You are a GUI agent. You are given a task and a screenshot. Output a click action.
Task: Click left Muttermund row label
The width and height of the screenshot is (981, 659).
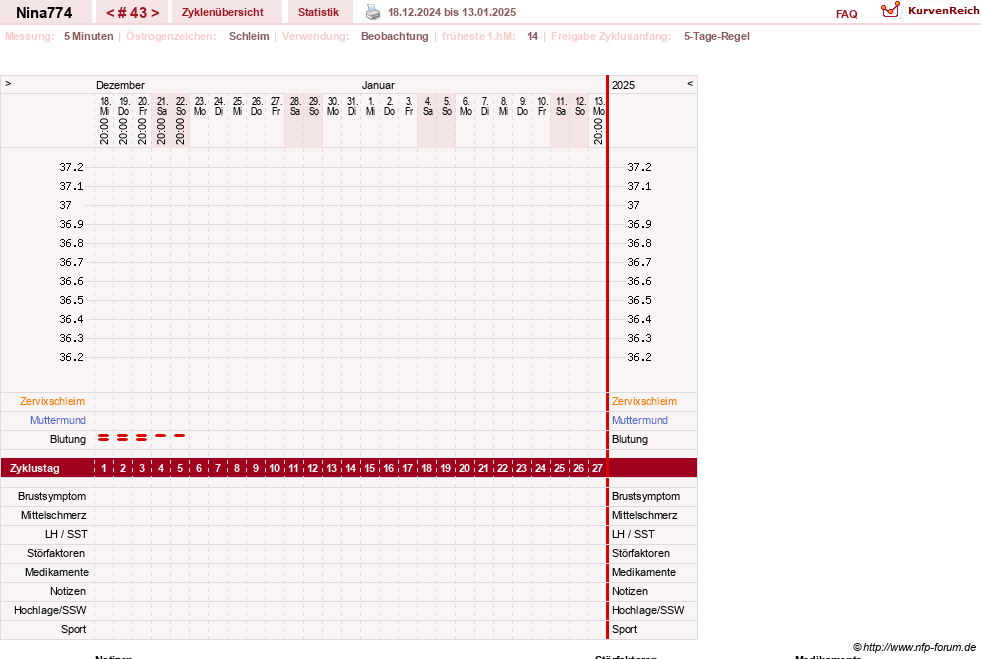pyautogui.click(x=58, y=420)
